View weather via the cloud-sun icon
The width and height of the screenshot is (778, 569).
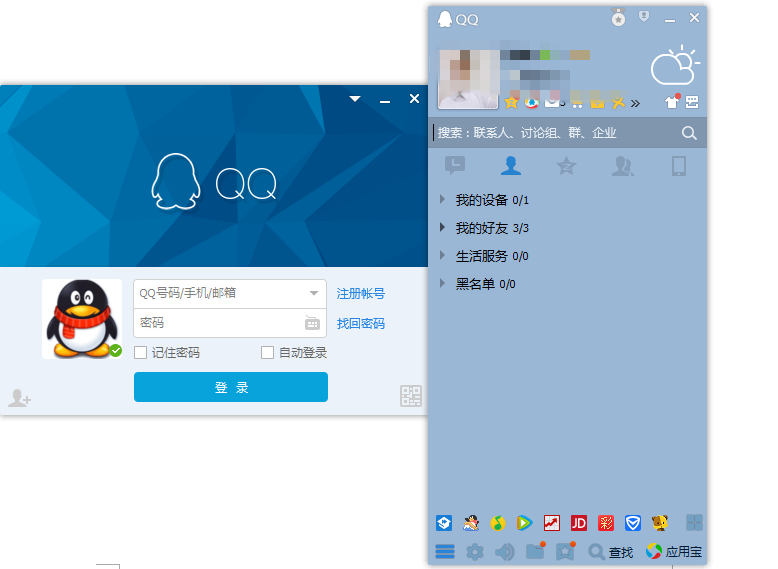[x=675, y=65]
